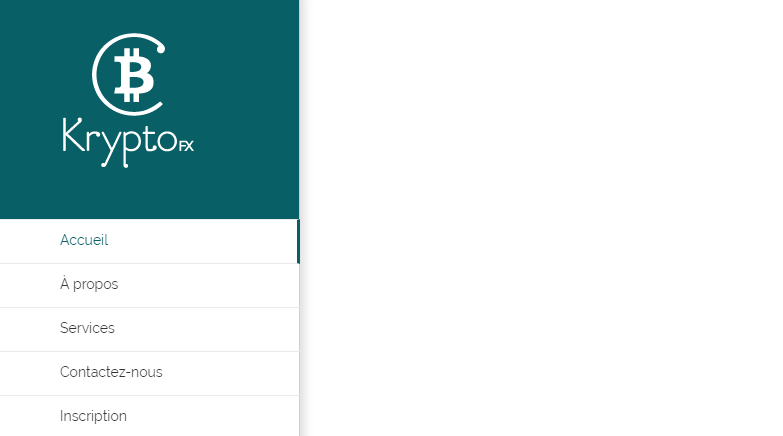Screen dimensions: 783x436
Task: Click the Services link label
Action: coord(87,328)
